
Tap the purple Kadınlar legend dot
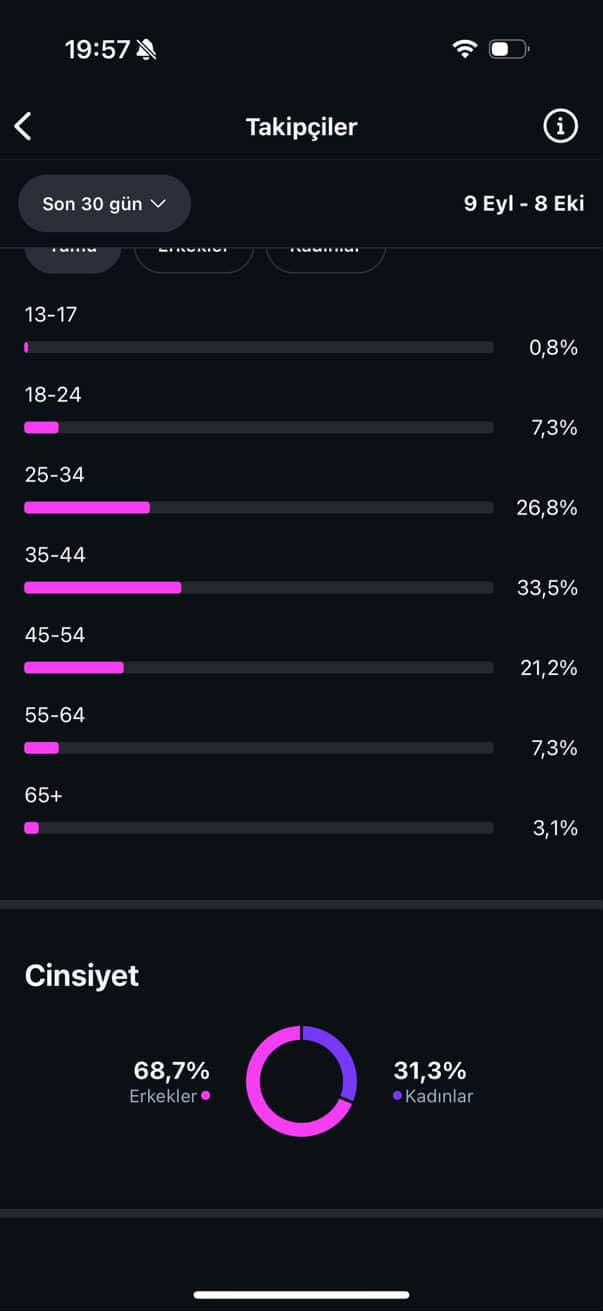tap(398, 1096)
